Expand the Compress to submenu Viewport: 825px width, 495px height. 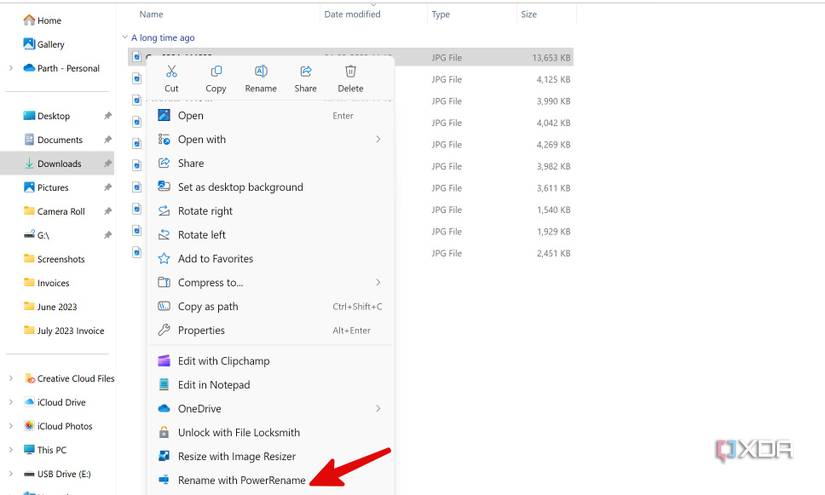pyautogui.click(x=378, y=282)
